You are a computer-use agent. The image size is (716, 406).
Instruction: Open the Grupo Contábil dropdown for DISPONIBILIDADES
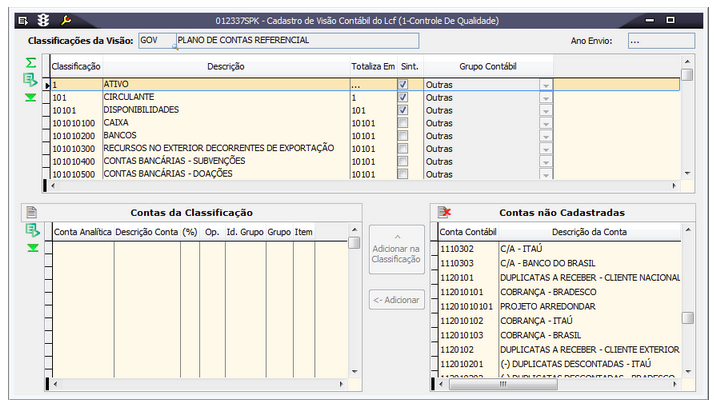tap(545, 110)
